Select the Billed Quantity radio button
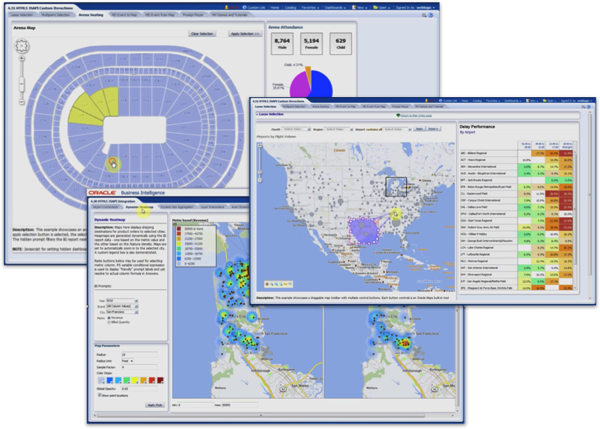This screenshot has height=429, width=600. pos(109,322)
